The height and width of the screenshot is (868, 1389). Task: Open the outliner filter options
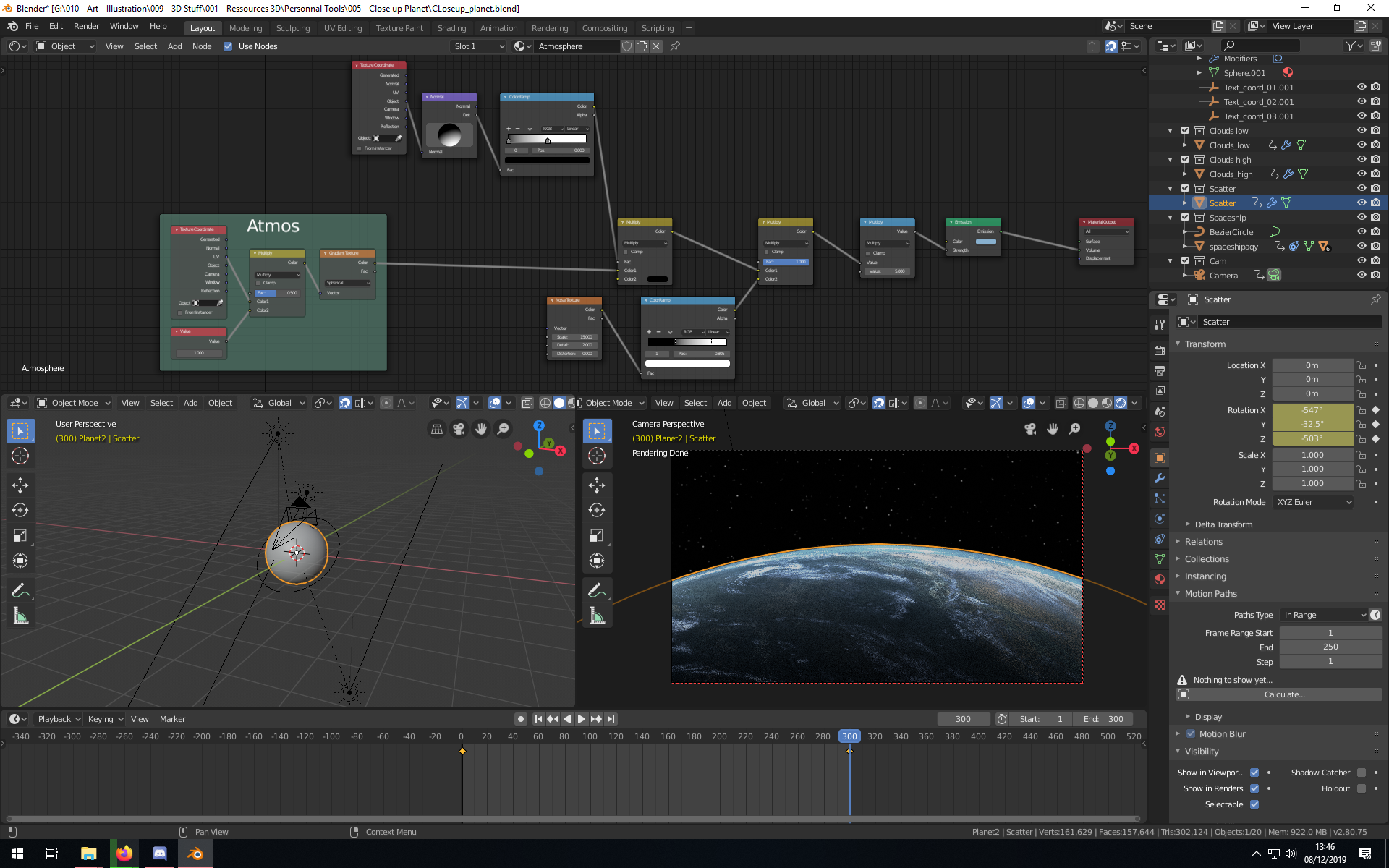[x=1354, y=46]
